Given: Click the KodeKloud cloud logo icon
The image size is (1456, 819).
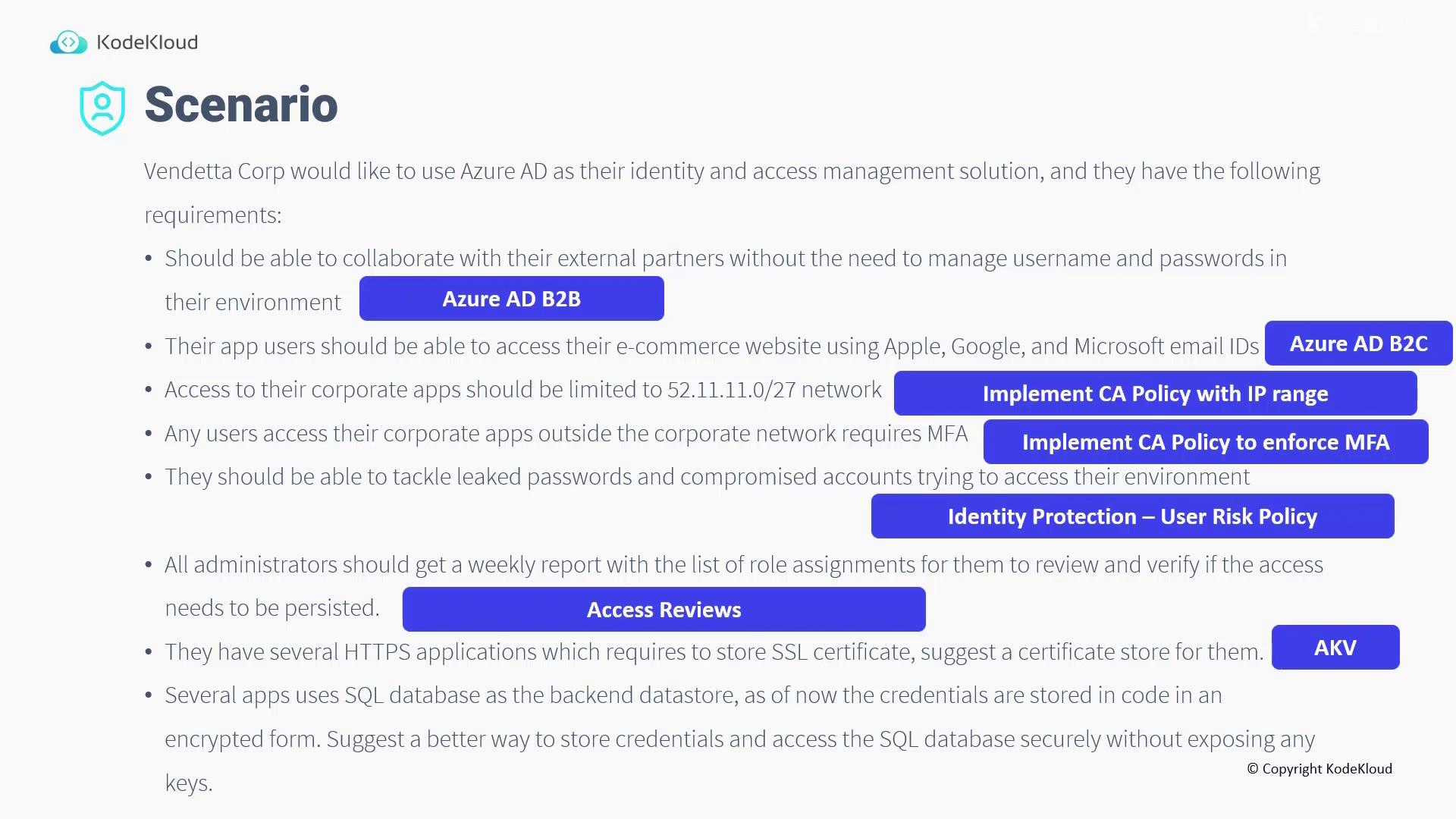Looking at the screenshot, I should click(68, 42).
